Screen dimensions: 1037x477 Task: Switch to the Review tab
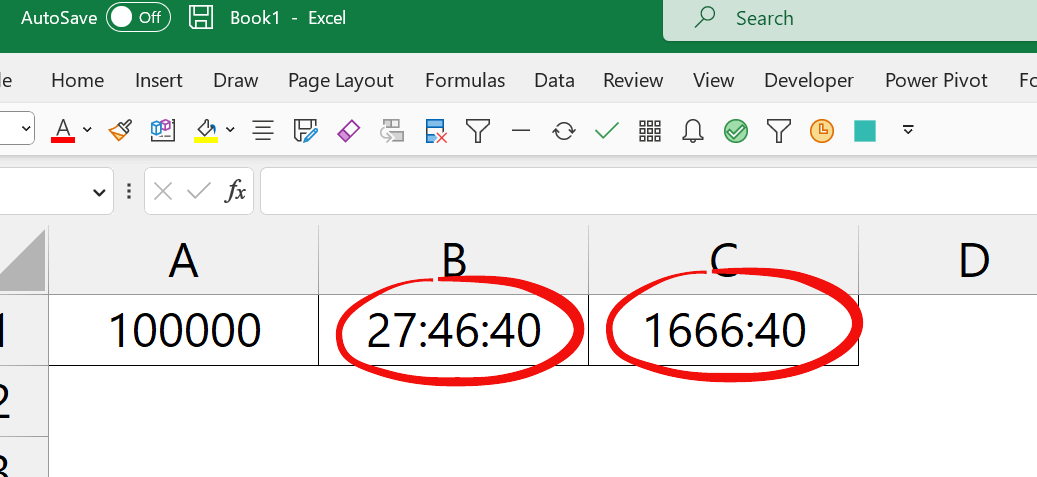click(x=633, y=81)
